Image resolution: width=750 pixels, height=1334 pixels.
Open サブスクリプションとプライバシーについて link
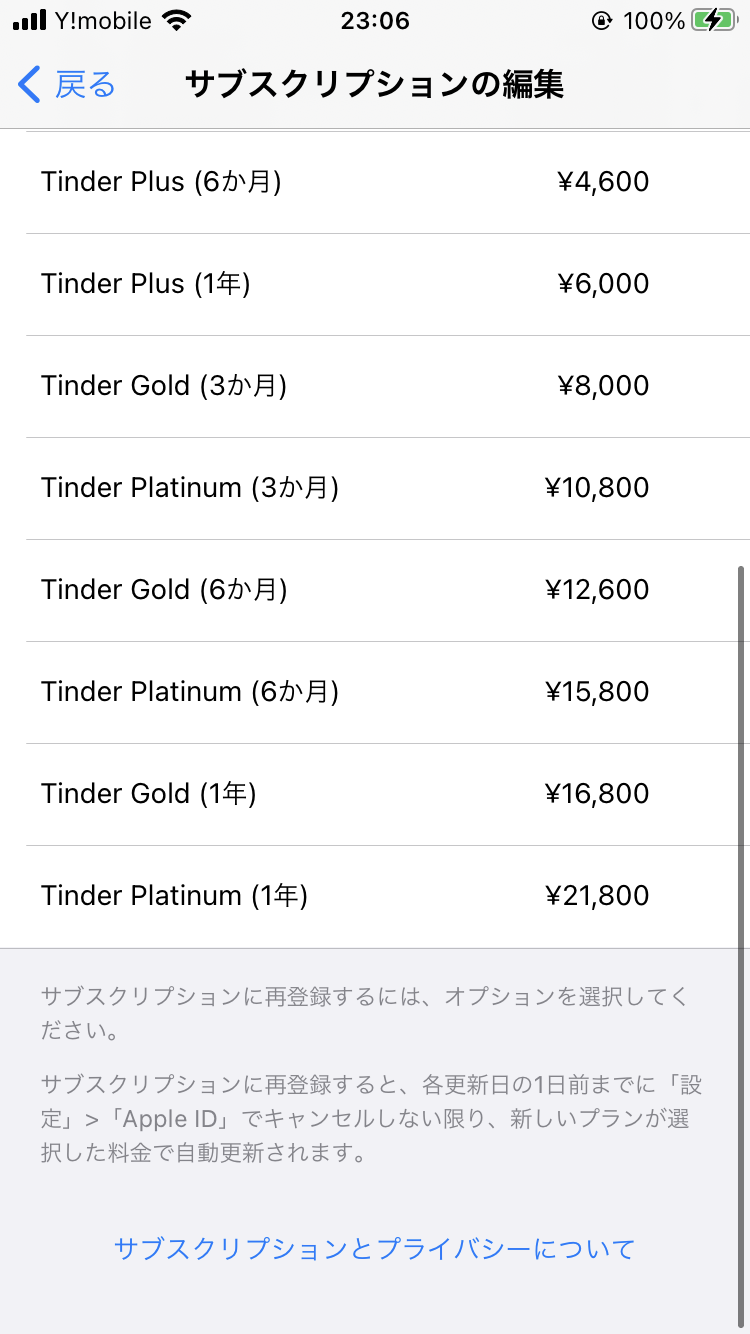coord(375,1248)
